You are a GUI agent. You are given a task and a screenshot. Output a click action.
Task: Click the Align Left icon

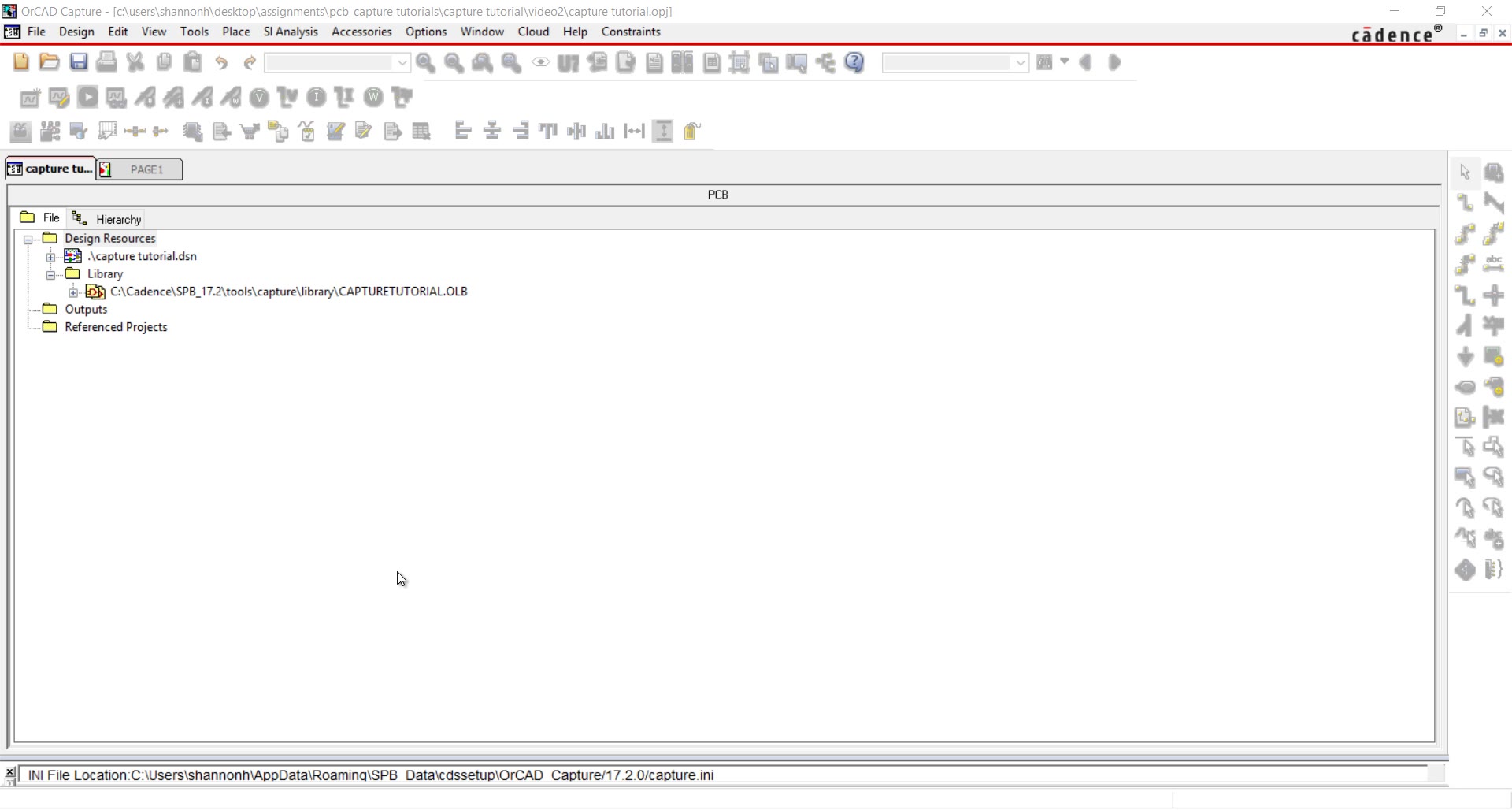tap(463, 131)
